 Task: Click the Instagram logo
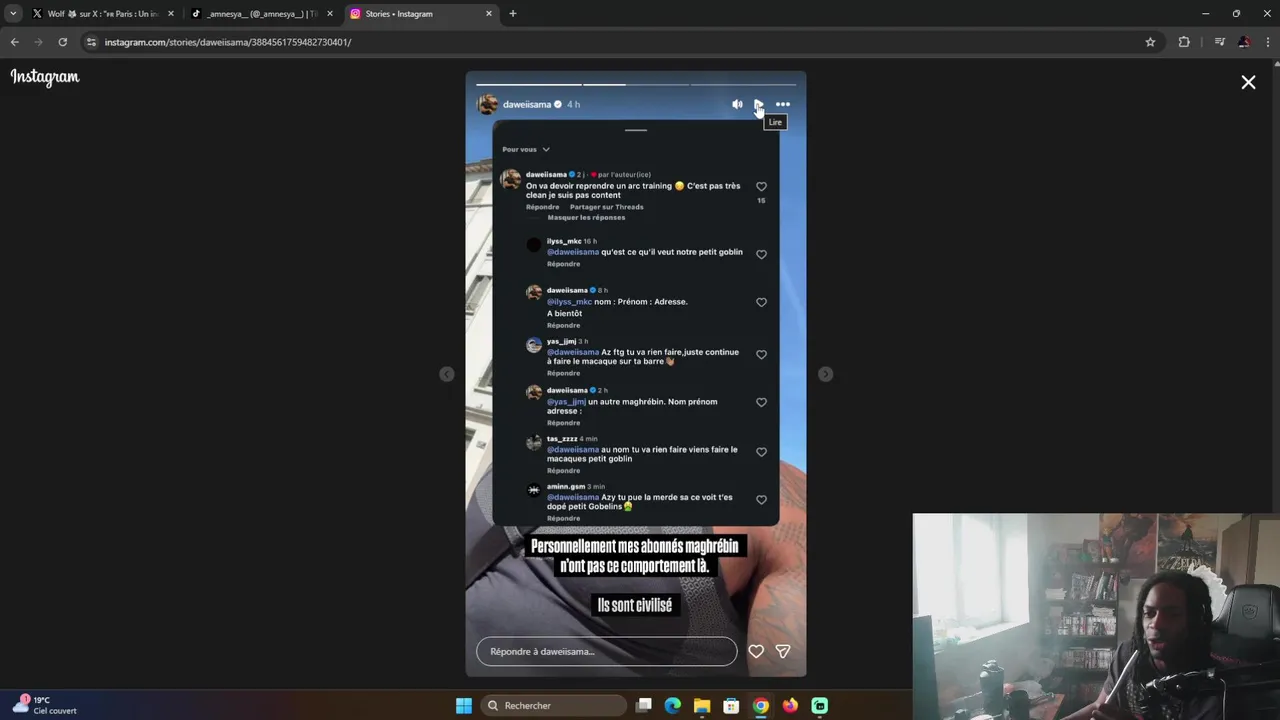[45, 77]
